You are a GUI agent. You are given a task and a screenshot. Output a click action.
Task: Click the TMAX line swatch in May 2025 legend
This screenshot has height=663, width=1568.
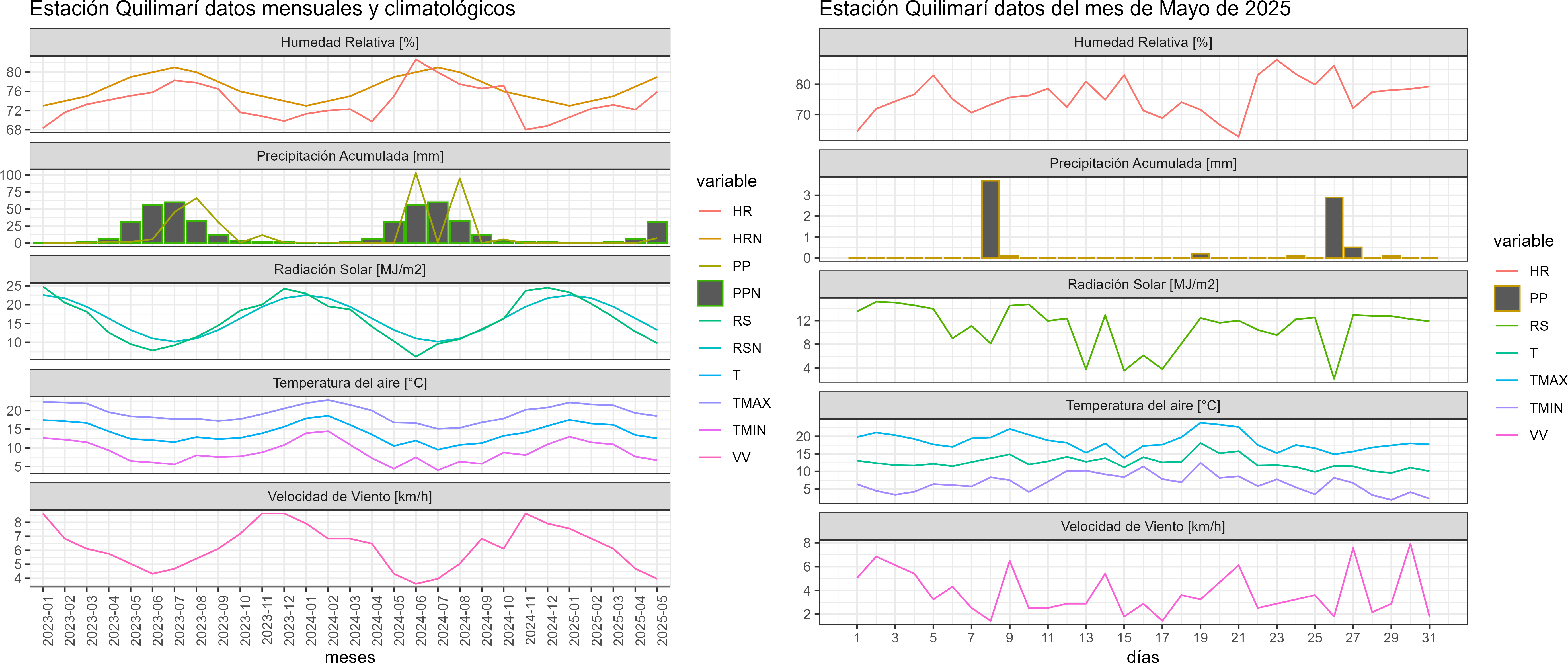pos(1507,380)
